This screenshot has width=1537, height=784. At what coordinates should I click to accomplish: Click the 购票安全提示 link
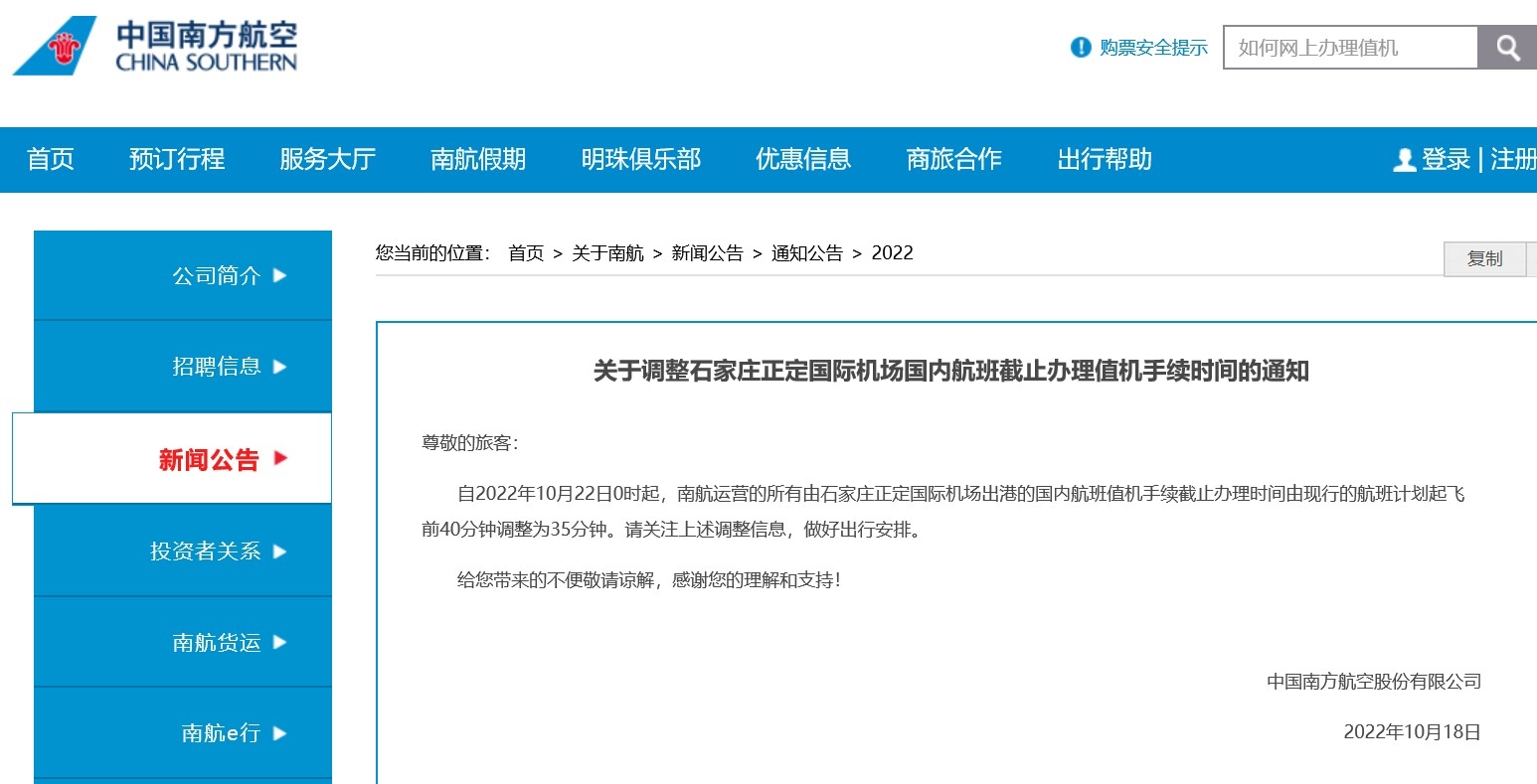[1153, 48]
